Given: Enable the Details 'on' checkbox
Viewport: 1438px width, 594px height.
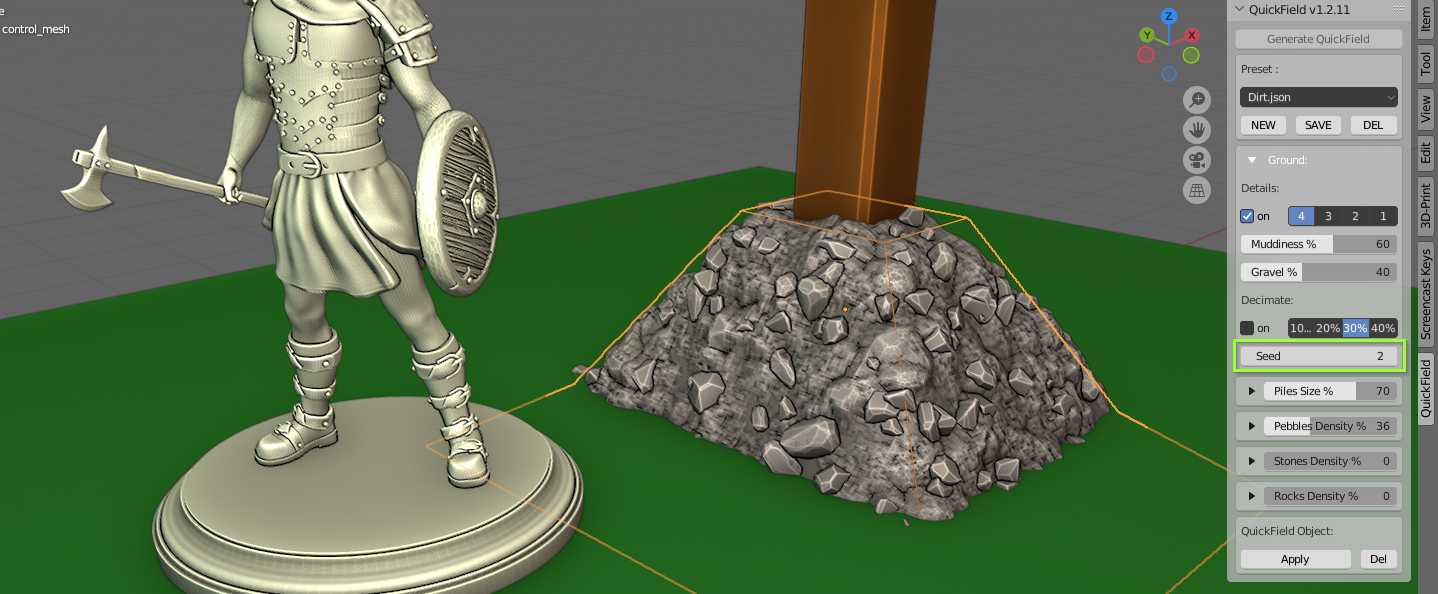Looking at the screenshot, I should pos(1247,216).
